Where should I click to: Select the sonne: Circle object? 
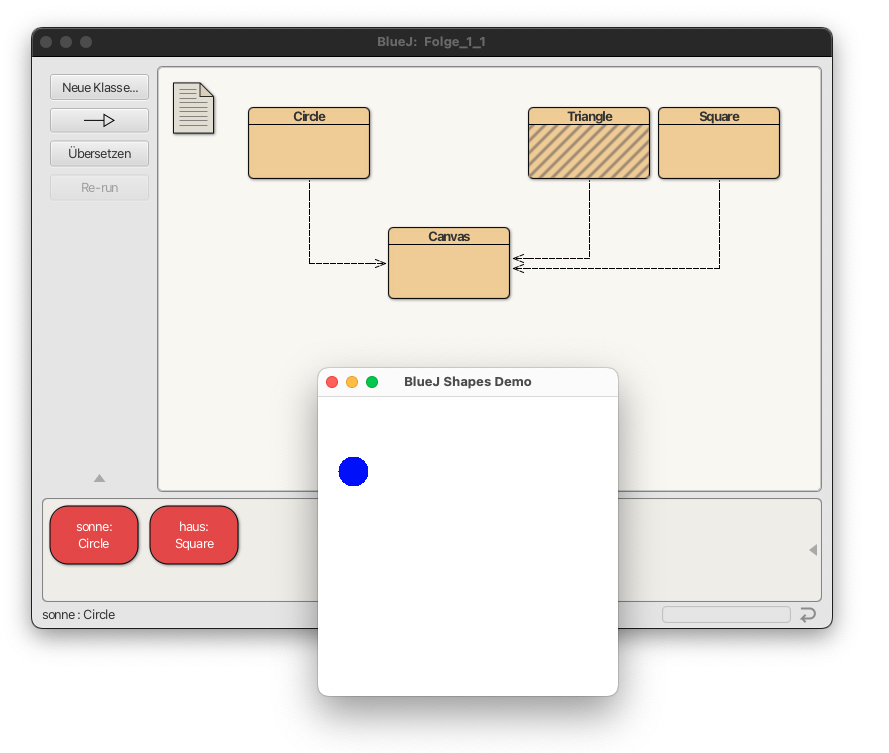(94, 535)
